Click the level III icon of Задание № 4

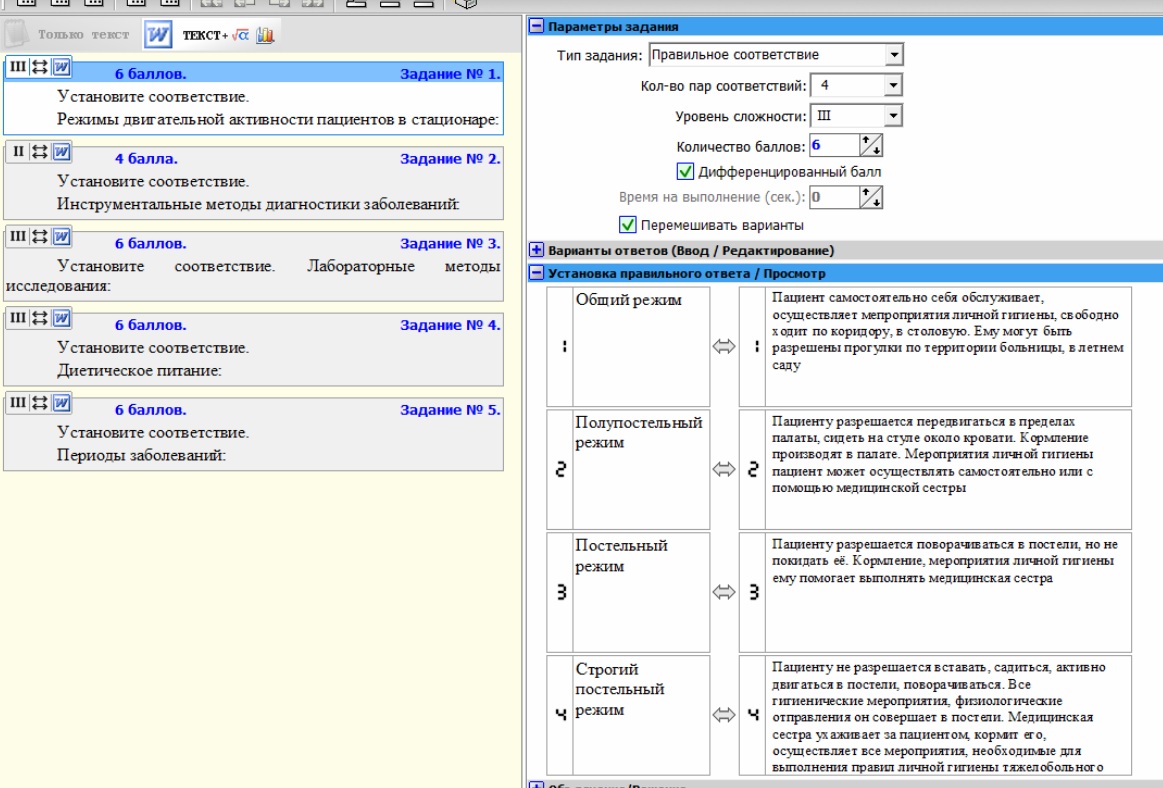coord(18,318)
